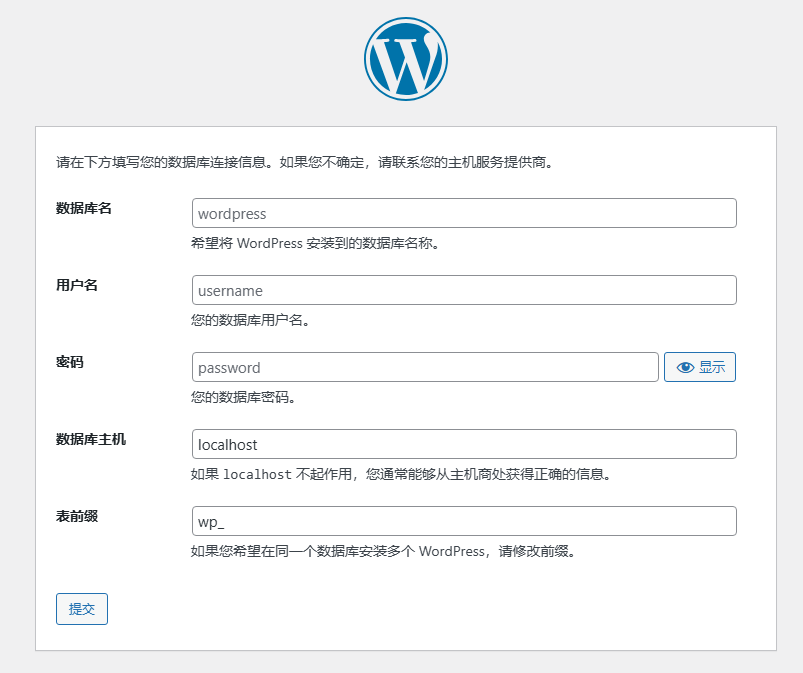Click the WordPress logo at top
Screen dimensions: 803x673
click(405, 60)
